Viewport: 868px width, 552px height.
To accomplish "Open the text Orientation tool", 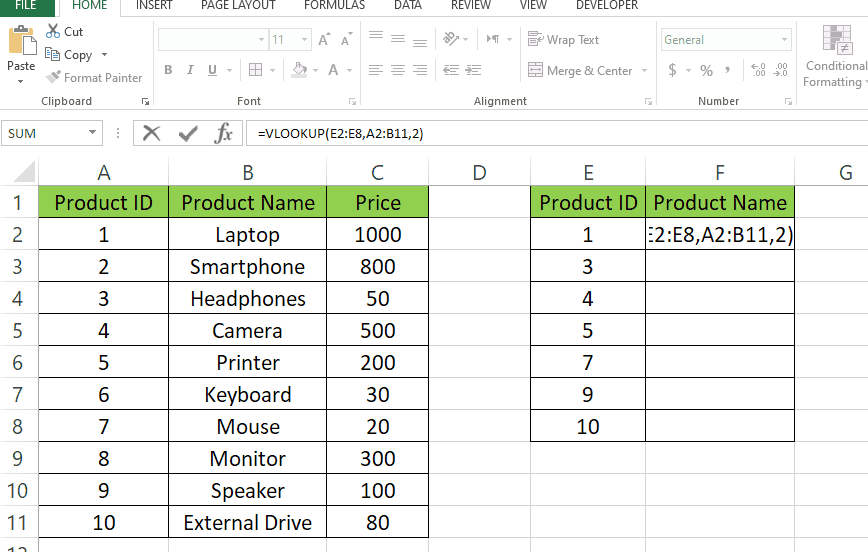I will point(451,39).
